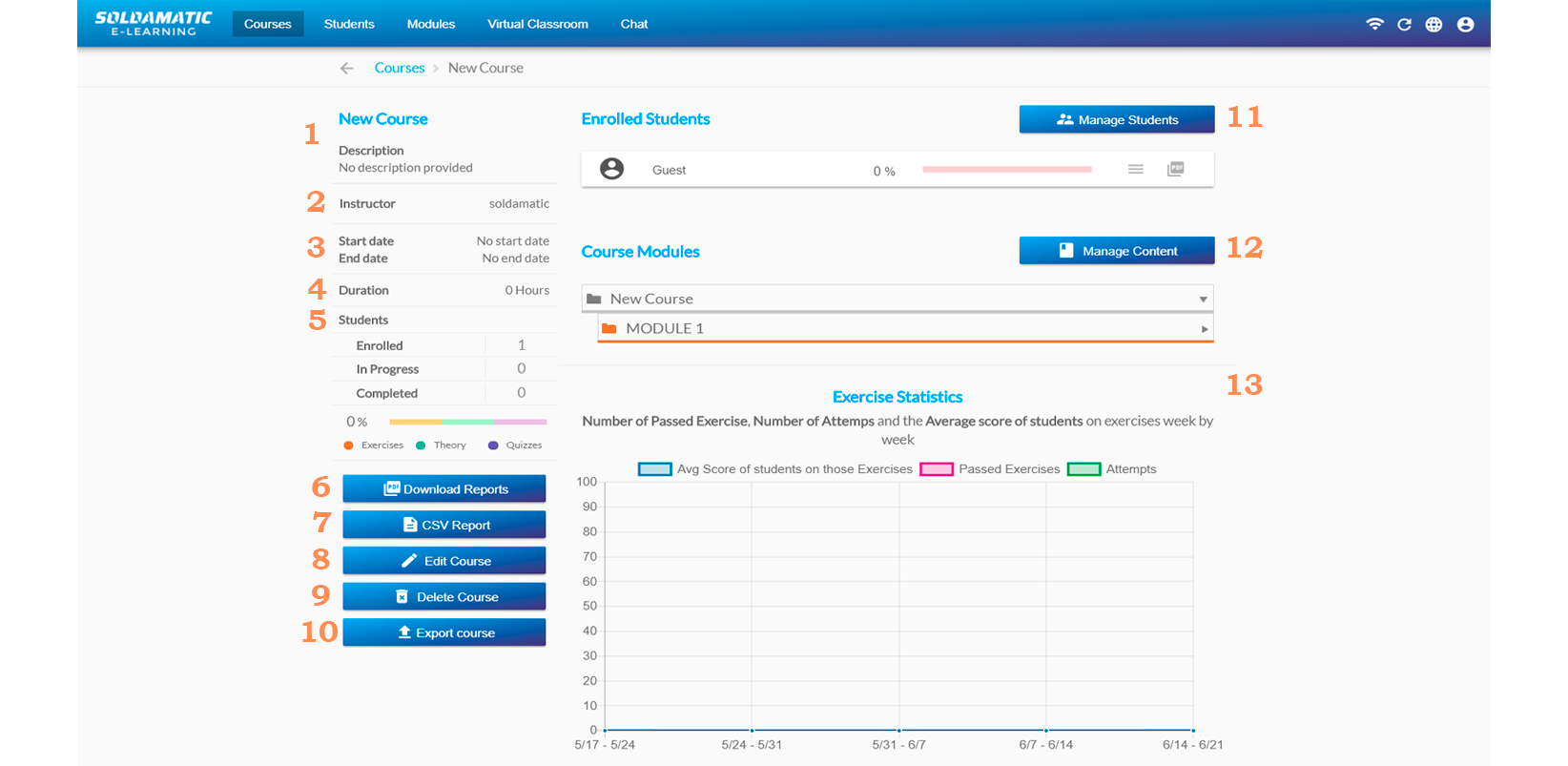Open the Students menu tab
The height and width of the screenshot is (766, 1568).
(x=349, y=24)
